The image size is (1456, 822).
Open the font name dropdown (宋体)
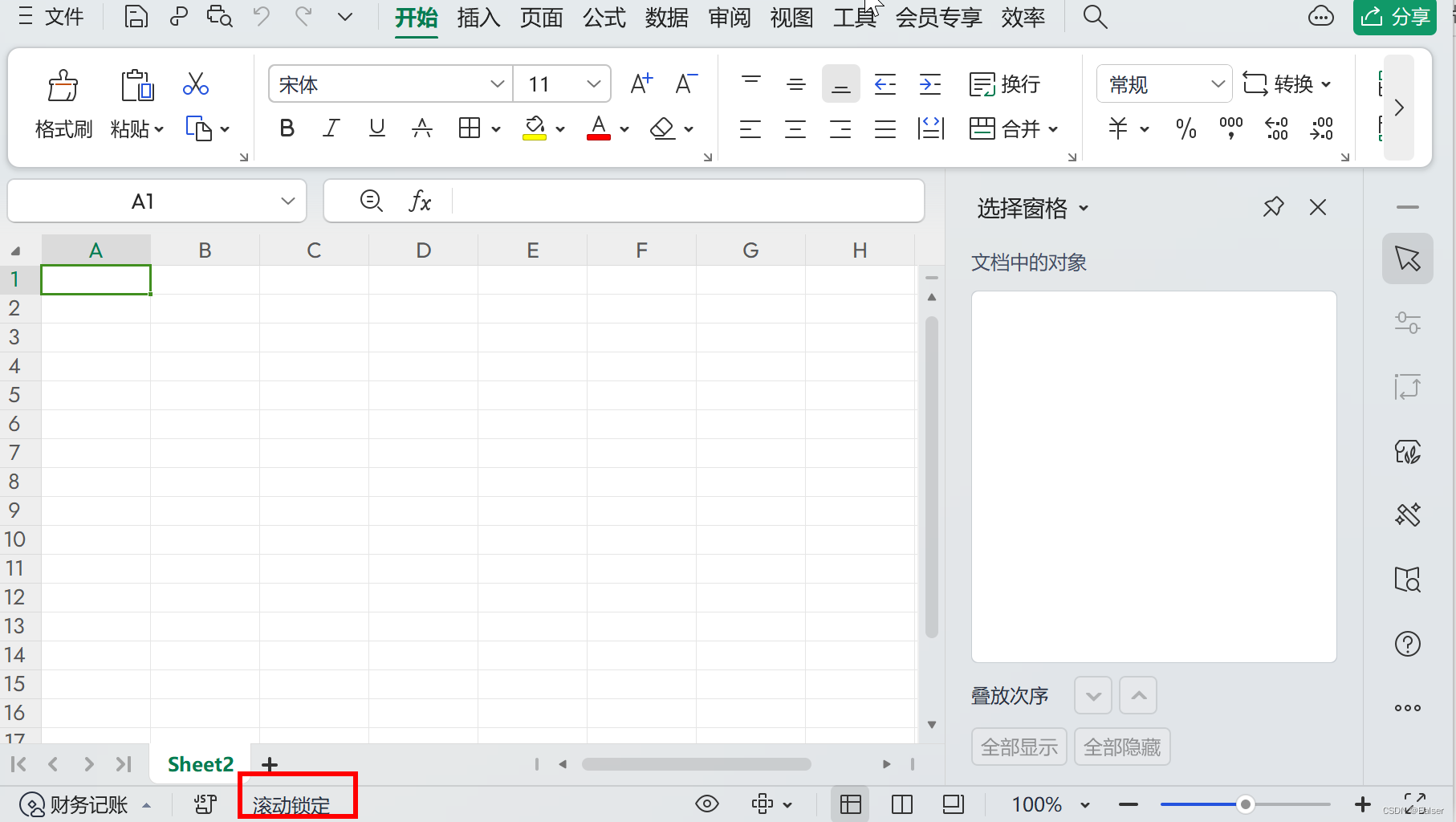(497, 83)
